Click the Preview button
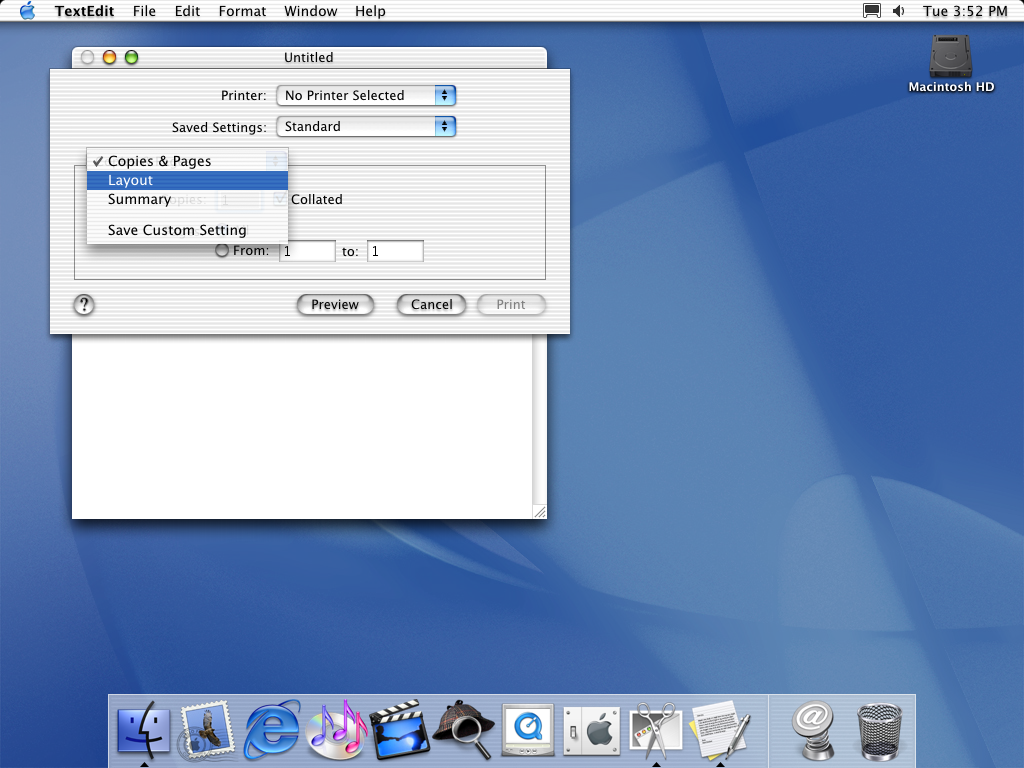This screenshot has height=768, width=1024. [335, 304]
